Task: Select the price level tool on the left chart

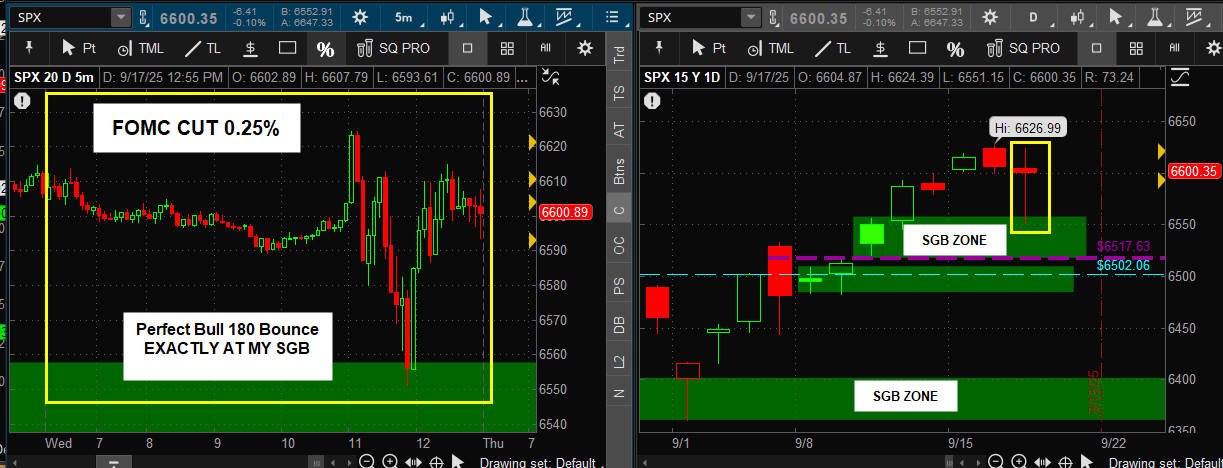Action: pos(252,48)
